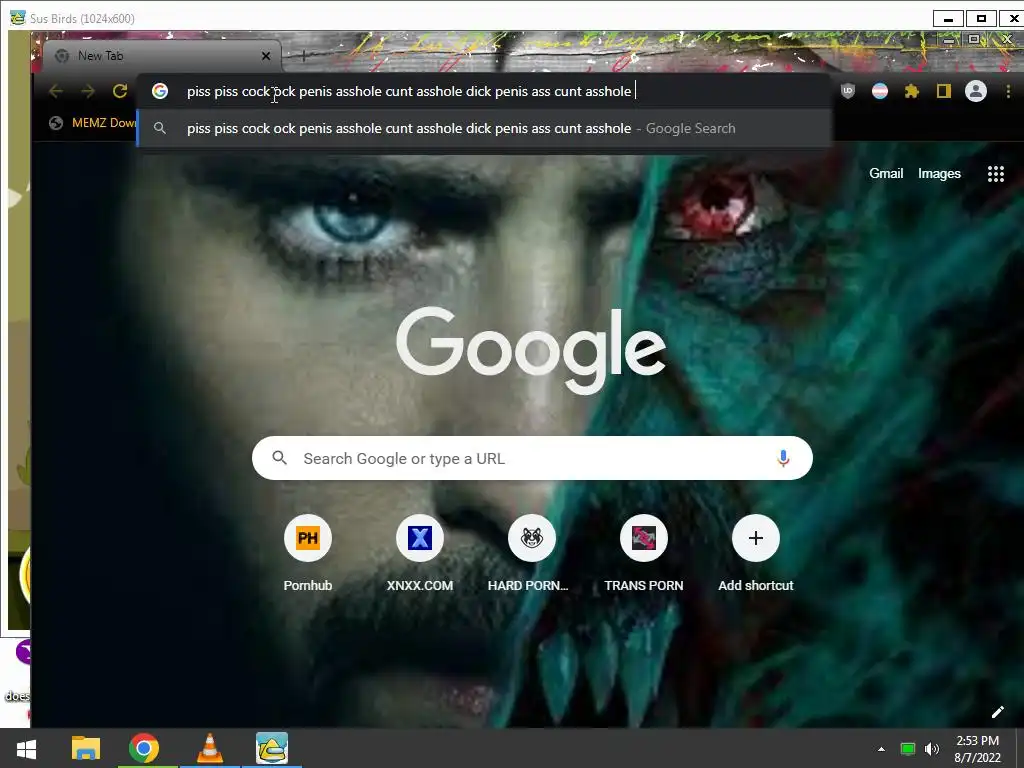The image size is (1024, 768).
Task: Click the Windows Start button
Action: 26,749
